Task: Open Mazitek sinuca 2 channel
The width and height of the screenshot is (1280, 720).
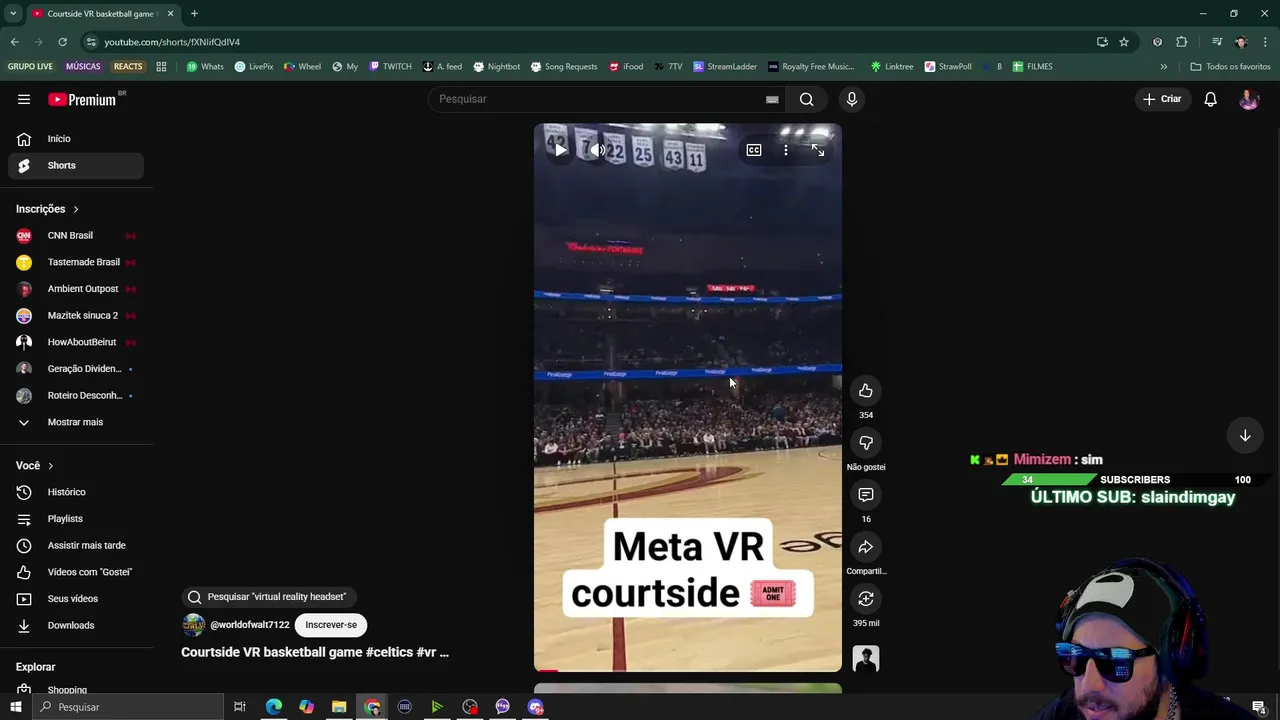Action: tap(76, 316)
